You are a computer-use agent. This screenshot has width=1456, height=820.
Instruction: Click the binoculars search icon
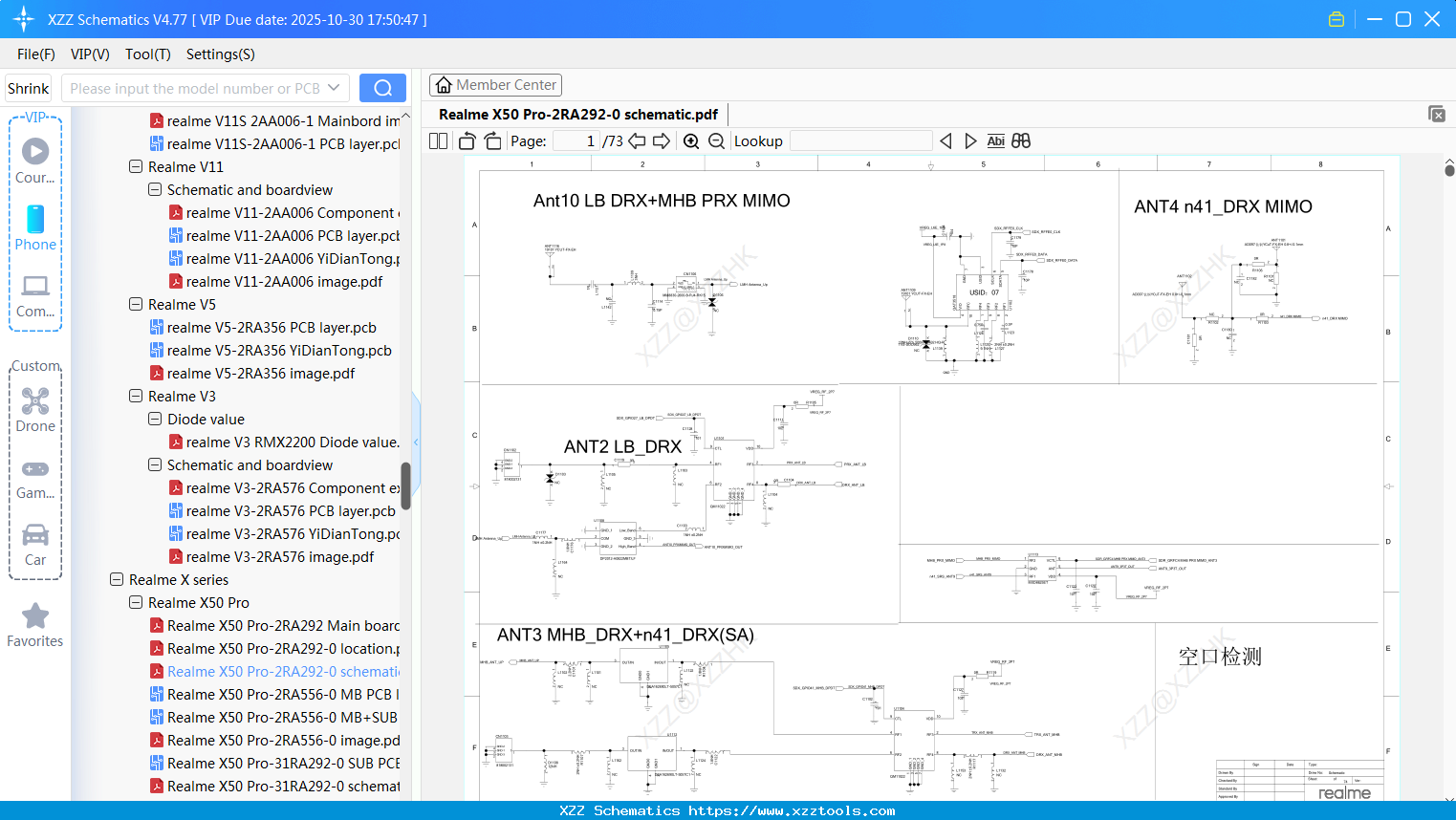[1021, 141]
